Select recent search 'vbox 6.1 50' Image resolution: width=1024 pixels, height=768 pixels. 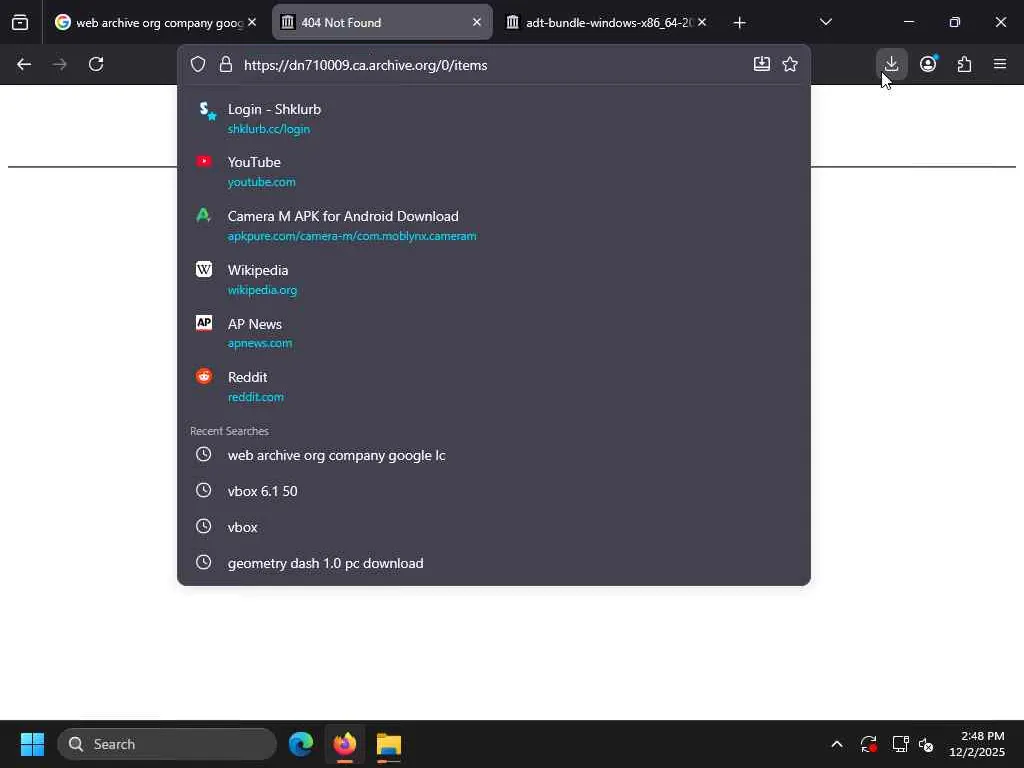[x=494, y=491]
